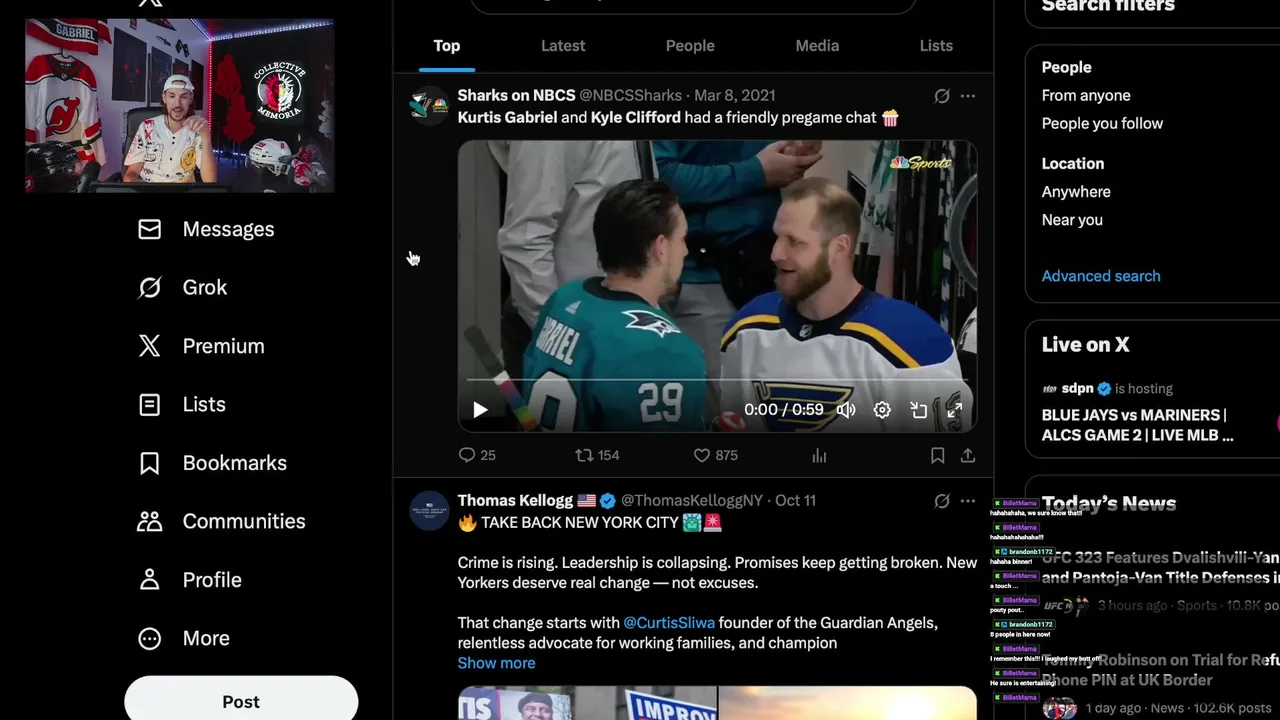
Task: Open Bookmarks via the bookmark icon
Action: (x=149, y=463)
